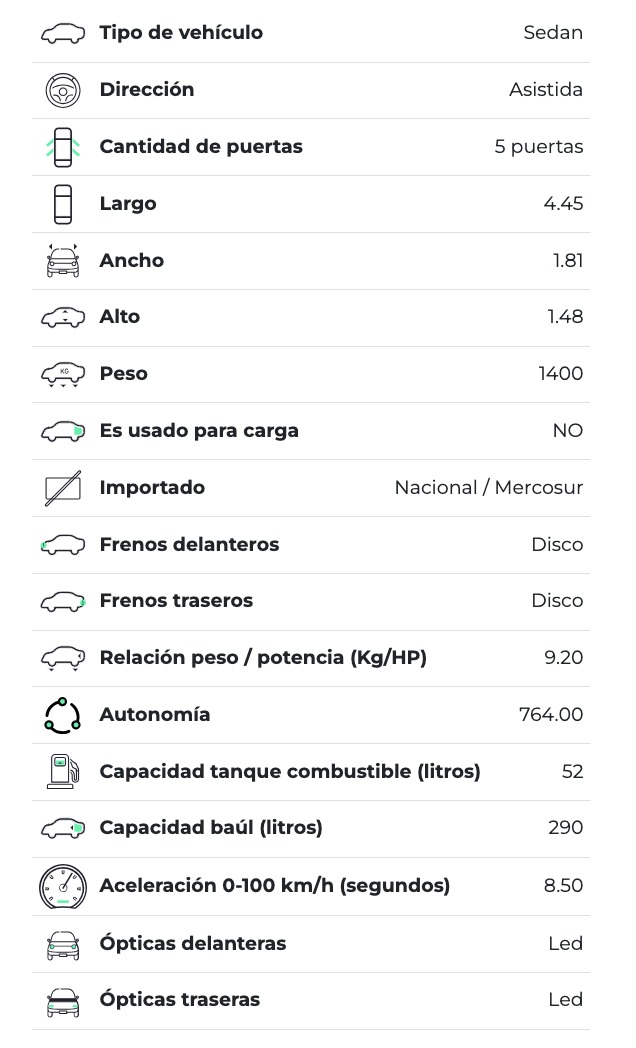Click the steering wheel icon for Dirección
Screen dimensions: 636x1048
point(63,91)
